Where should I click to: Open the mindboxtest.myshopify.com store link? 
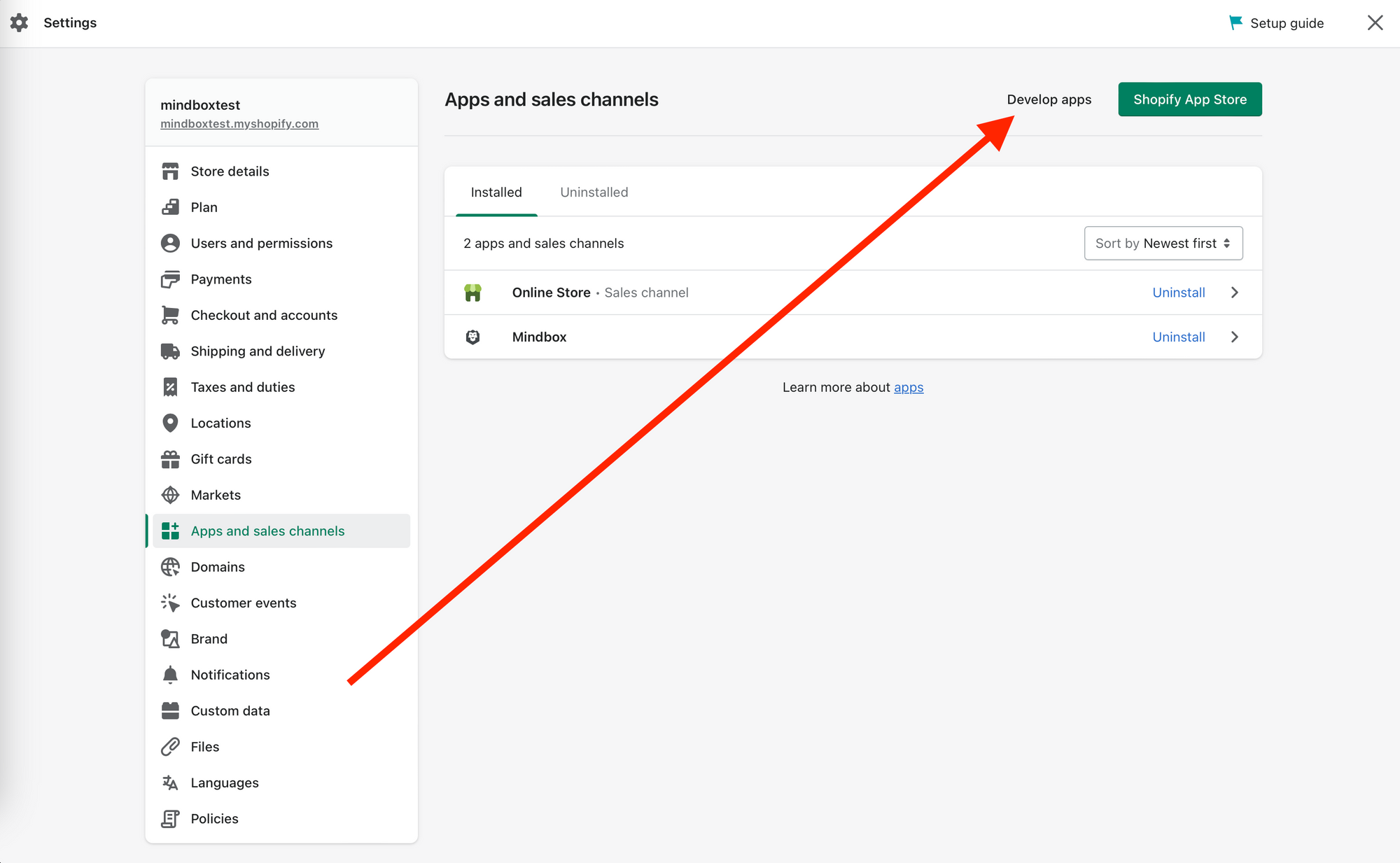(239, 124)
